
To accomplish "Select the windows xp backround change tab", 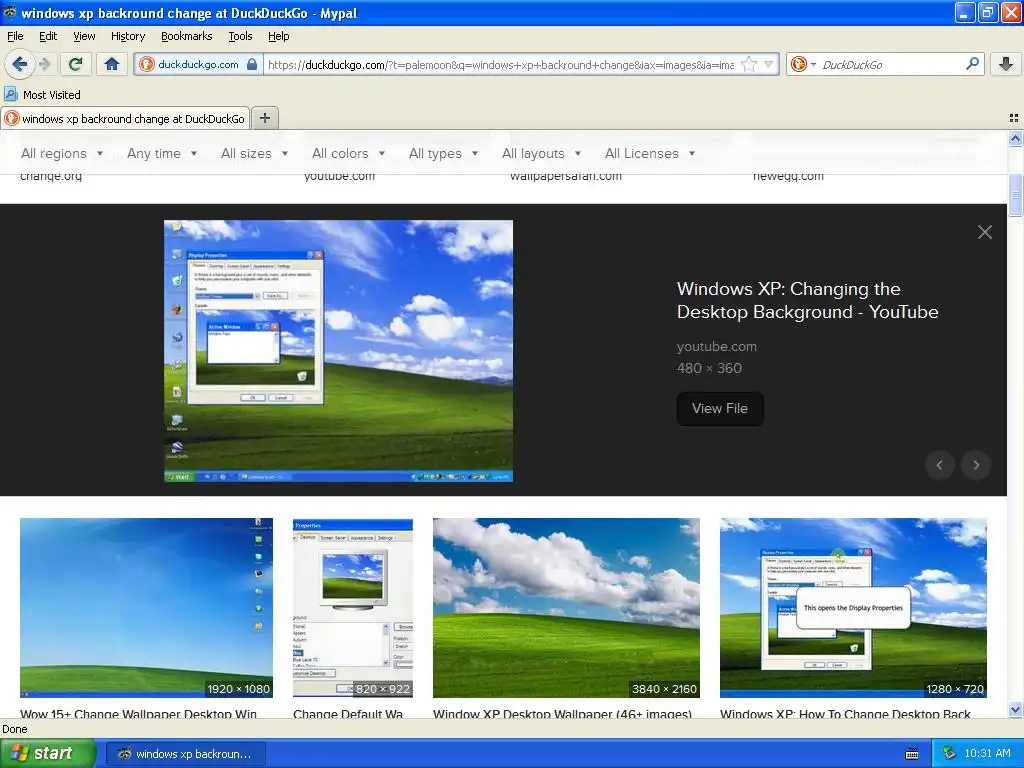I will point(125,119).
